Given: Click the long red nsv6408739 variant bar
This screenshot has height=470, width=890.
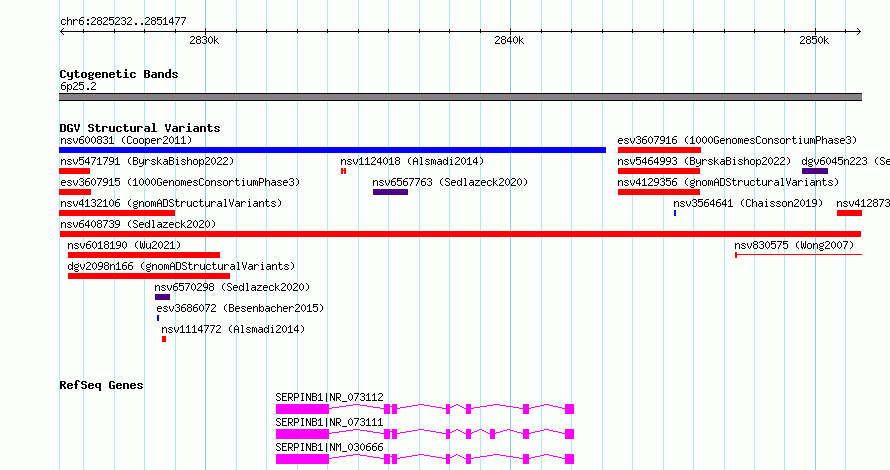Looking at the screenshot, I should (460, 234).
